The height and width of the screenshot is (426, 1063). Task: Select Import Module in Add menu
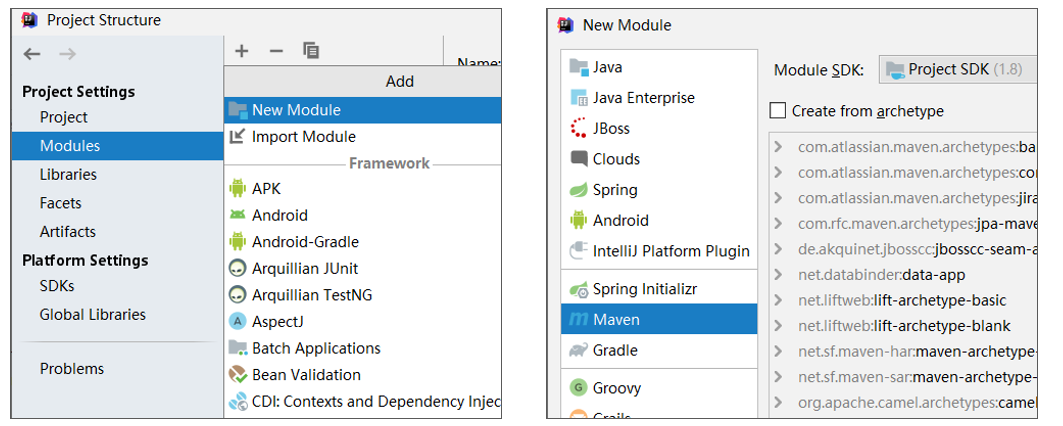(303, 137)
